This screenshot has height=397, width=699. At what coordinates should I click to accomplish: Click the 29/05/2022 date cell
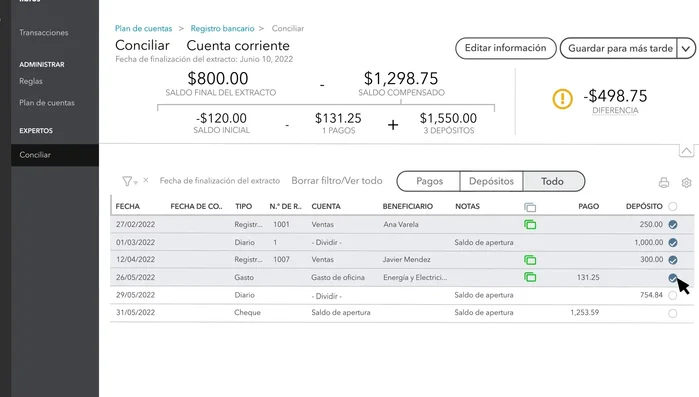click(136, 295)
